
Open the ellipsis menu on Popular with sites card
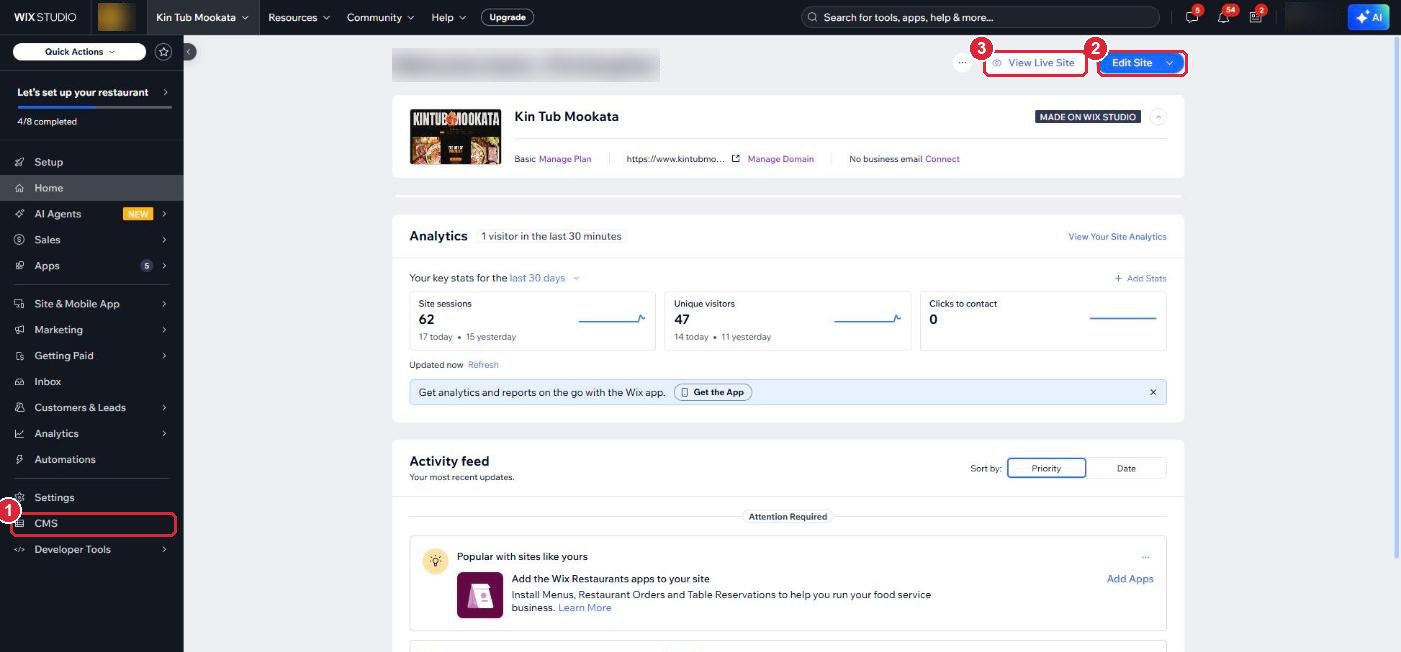(x=1145, y=557)
